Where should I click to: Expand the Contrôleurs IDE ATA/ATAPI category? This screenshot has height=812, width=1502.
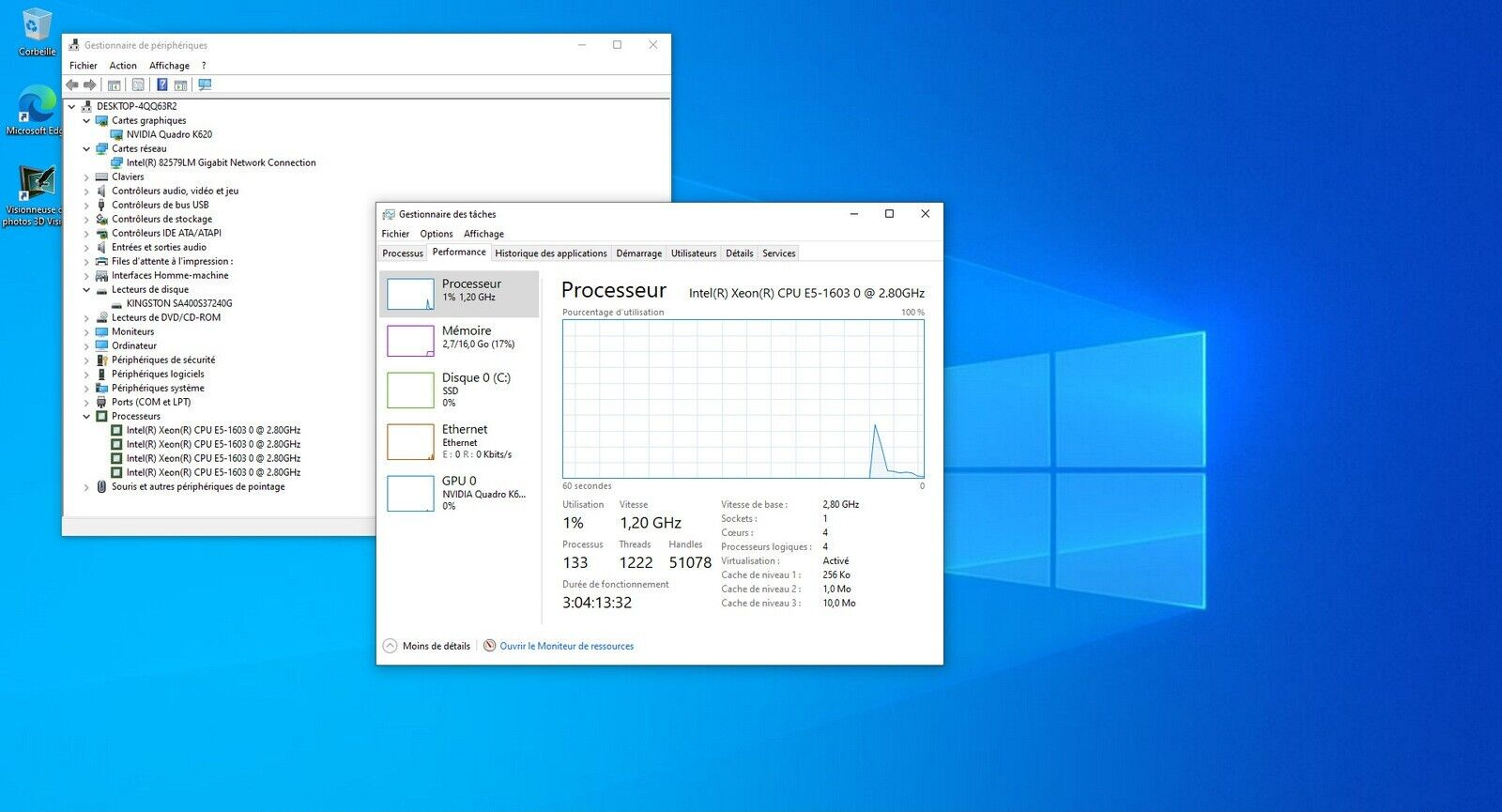coord(86,233)
